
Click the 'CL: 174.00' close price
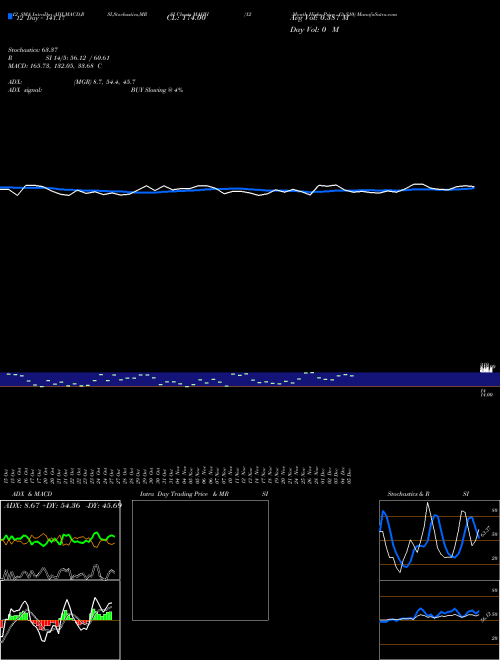(186, 18)
